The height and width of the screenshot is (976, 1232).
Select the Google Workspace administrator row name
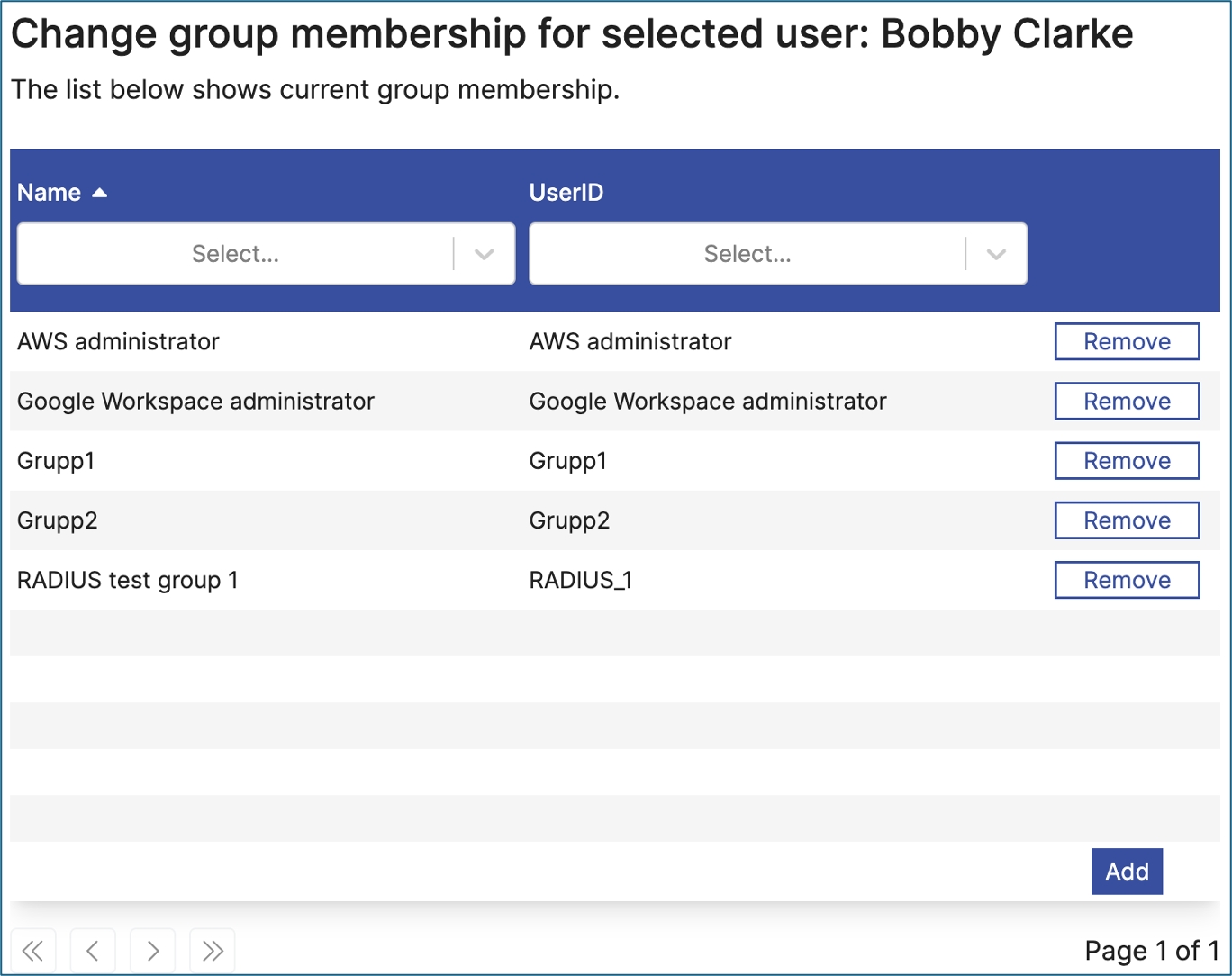pyautogui.click(x=195, y=402)
